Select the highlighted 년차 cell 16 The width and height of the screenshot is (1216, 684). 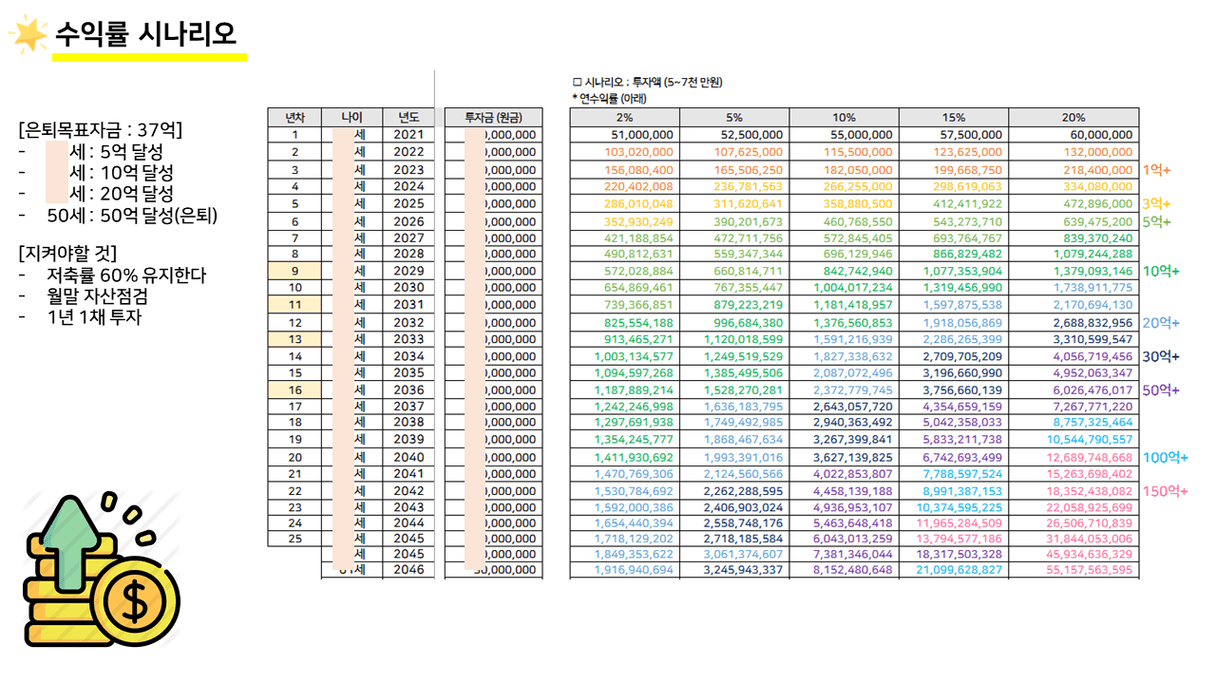pos(295,390)
